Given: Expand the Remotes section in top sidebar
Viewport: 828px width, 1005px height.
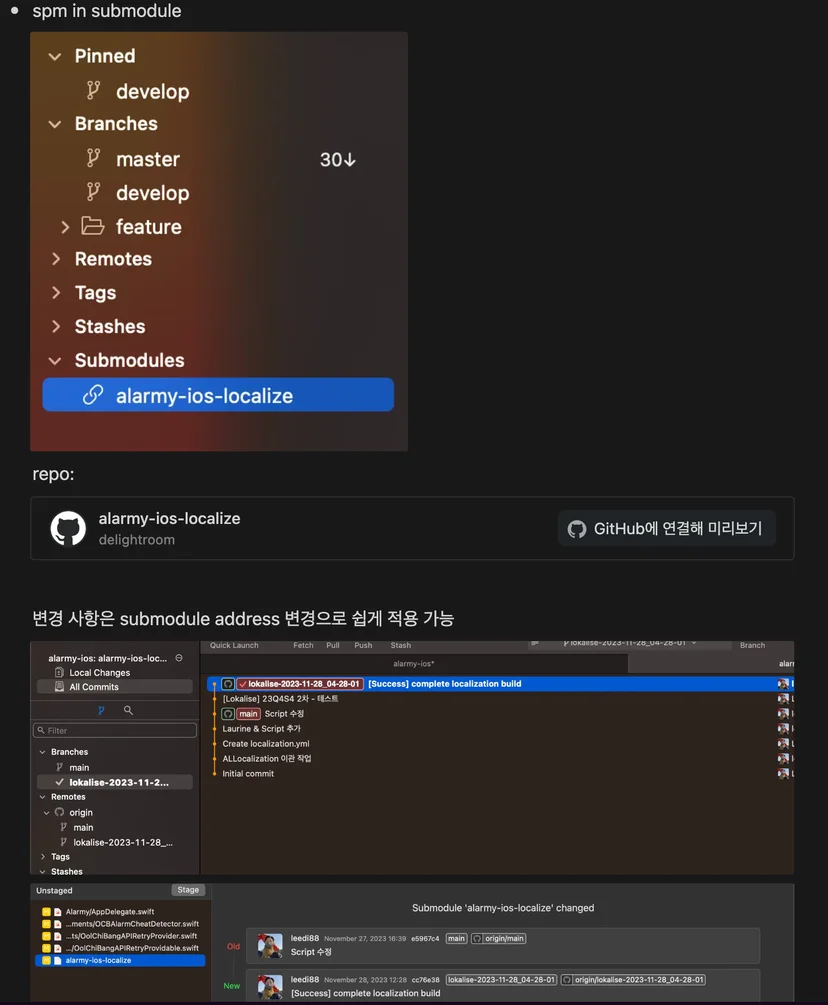Looking at the screenshot, I should click(56, 259).
